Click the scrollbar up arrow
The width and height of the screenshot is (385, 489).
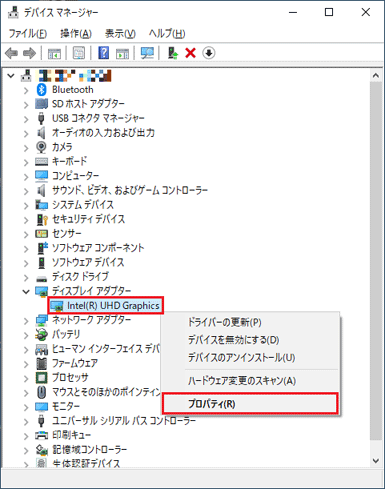click(376, 76)
